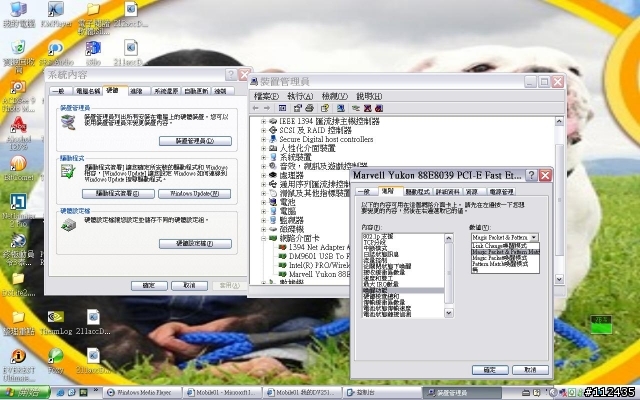Expand the Secure Digital host controllers node

(263, 139)
